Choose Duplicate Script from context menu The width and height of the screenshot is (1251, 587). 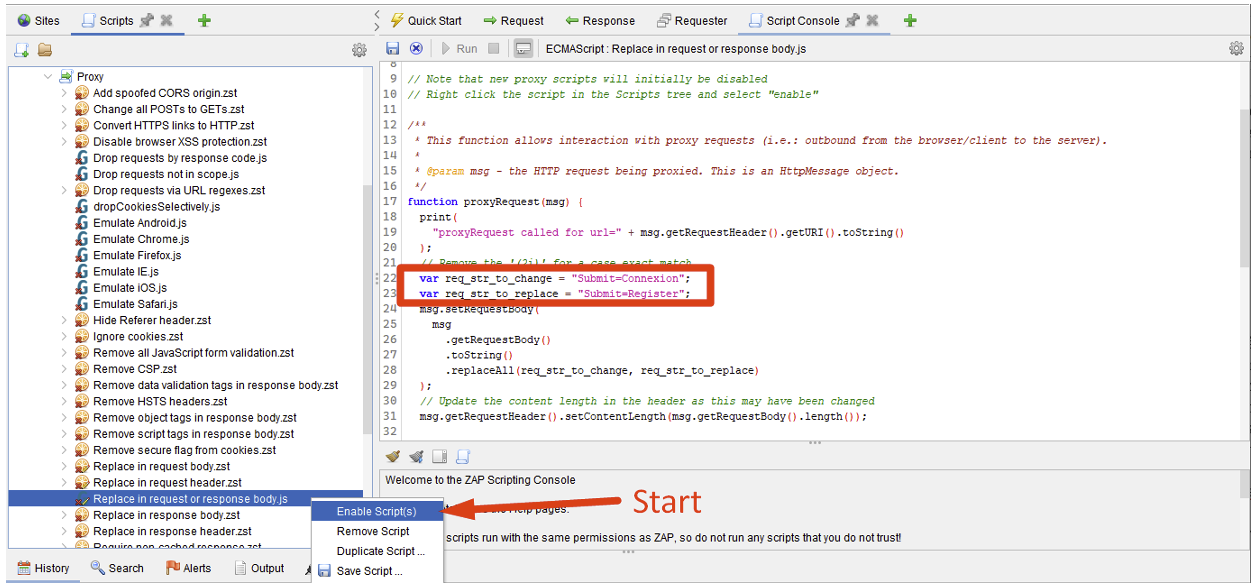pyautogui.click(x=380, y=551)
